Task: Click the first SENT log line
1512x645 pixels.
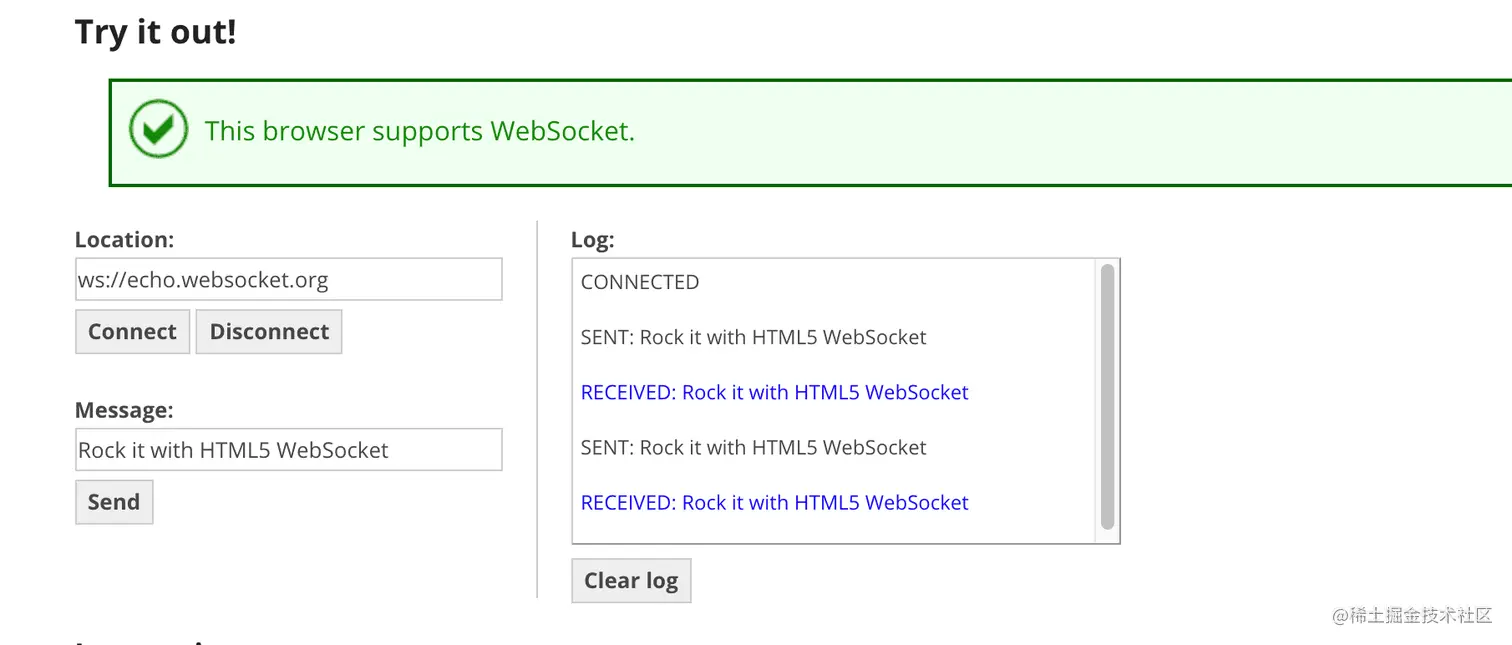Action: tap(753, 337)
